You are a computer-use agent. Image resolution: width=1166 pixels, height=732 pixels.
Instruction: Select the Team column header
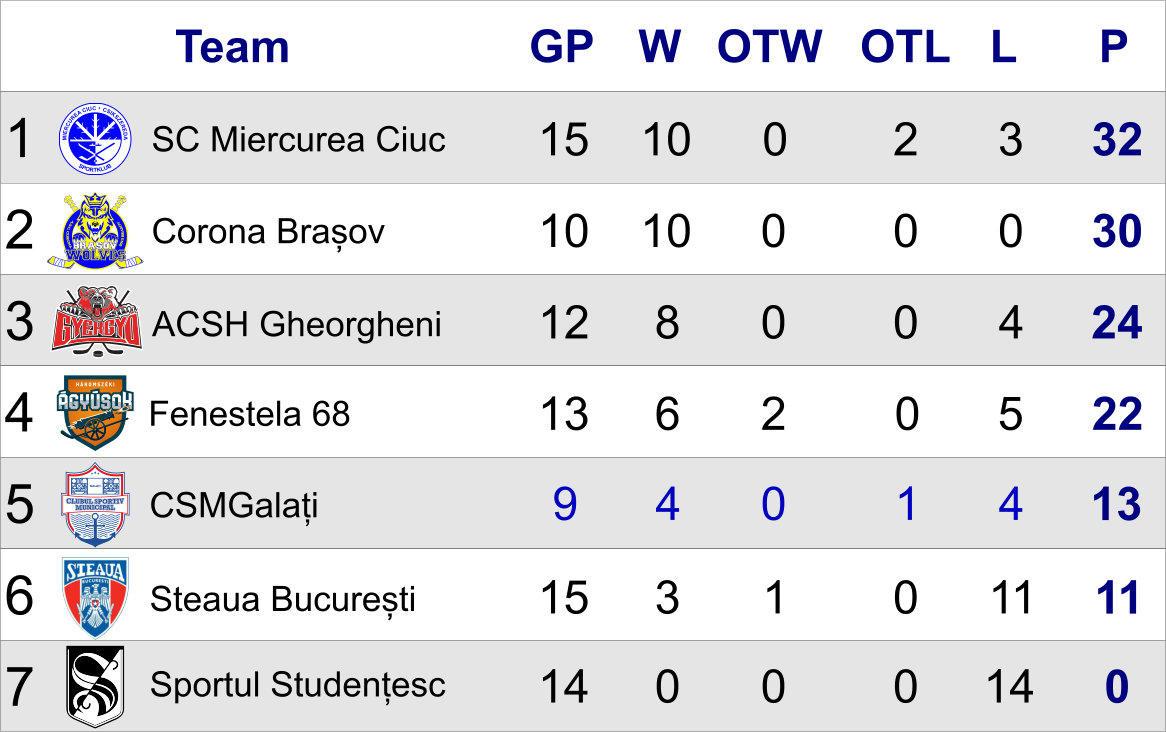coord(232,47)
